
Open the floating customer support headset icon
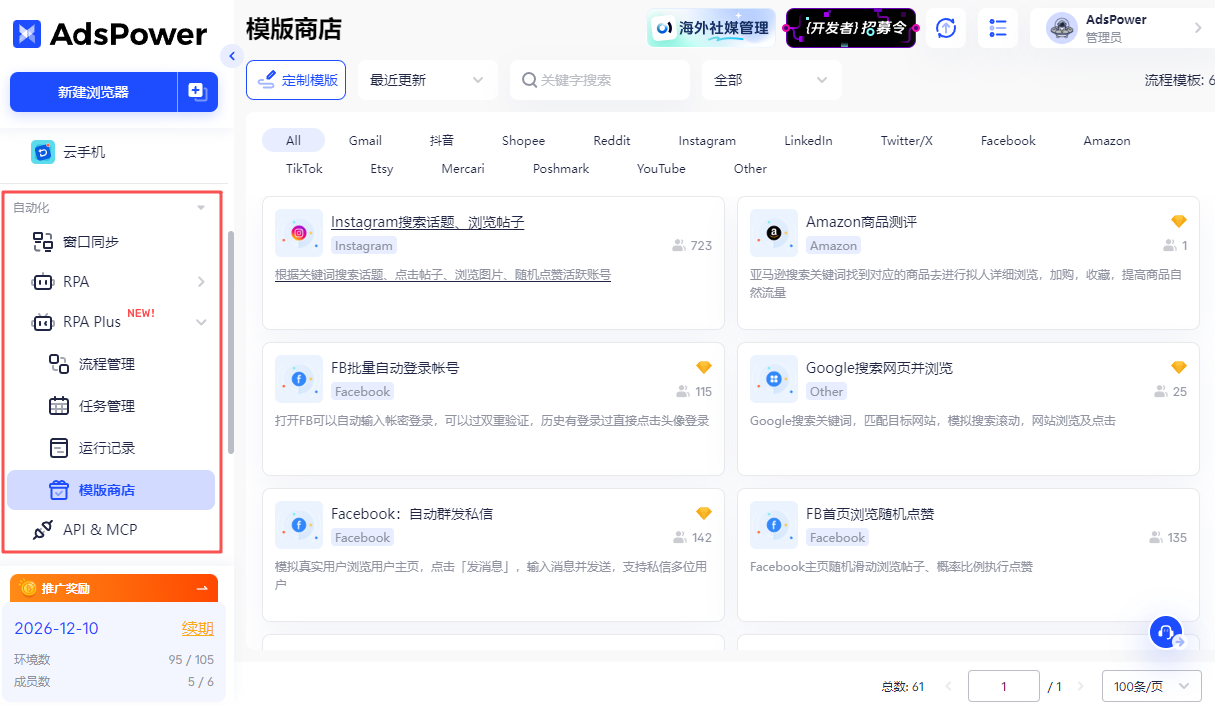[1166, 632]
